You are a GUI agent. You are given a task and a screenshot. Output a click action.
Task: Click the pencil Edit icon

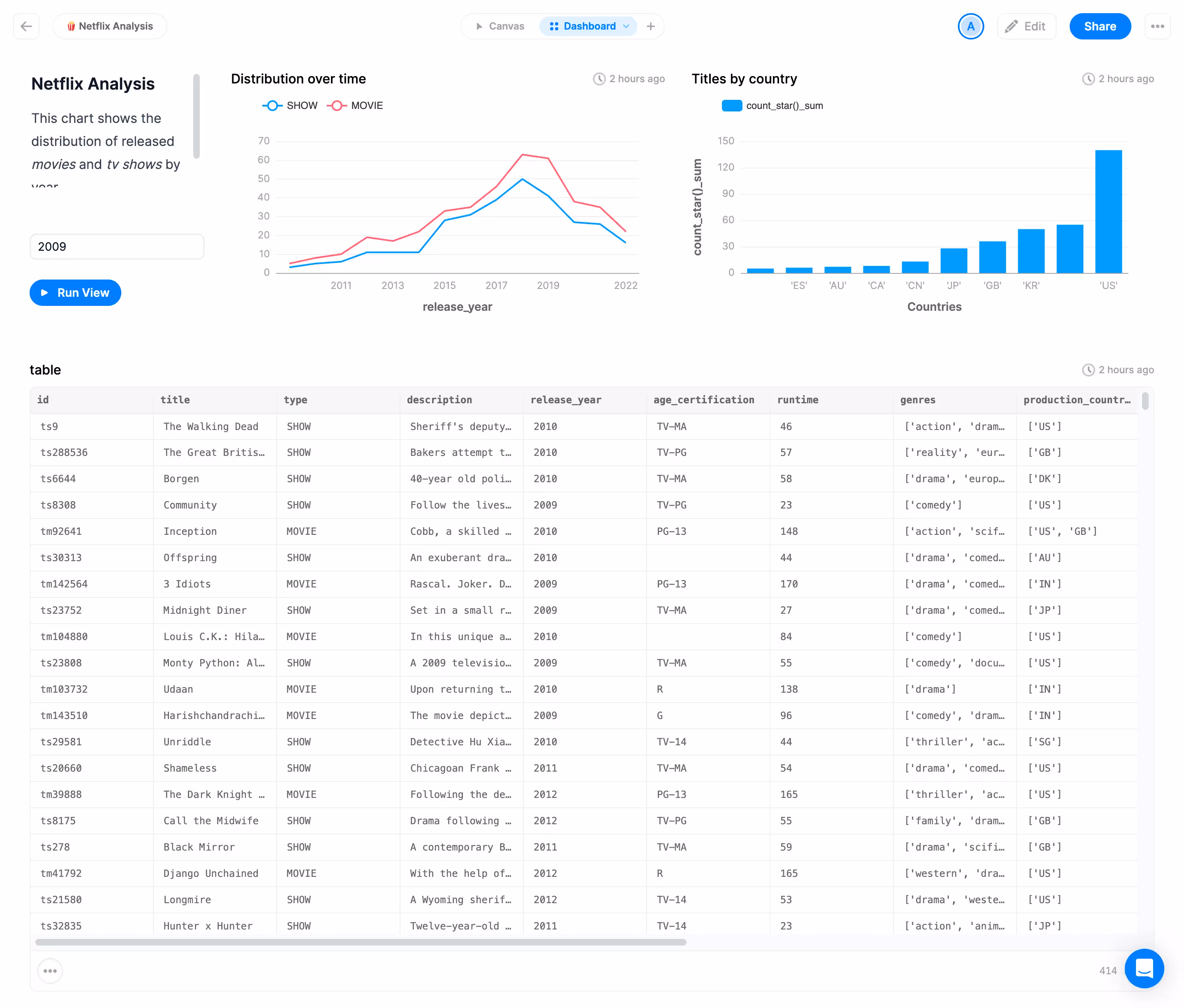(1011, 26)
